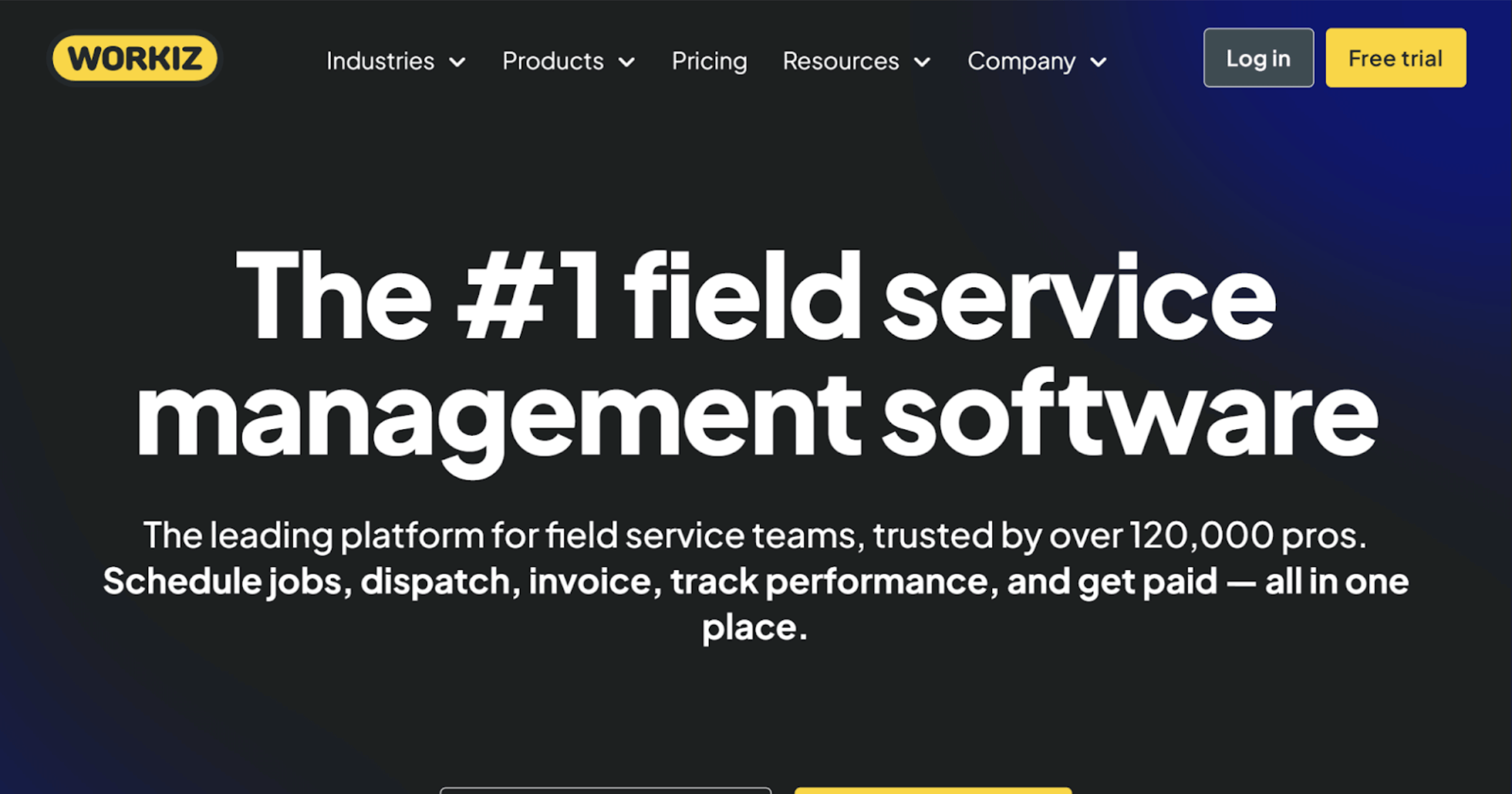Open the chevron arrow beside Products

click(x=627, y=62)
